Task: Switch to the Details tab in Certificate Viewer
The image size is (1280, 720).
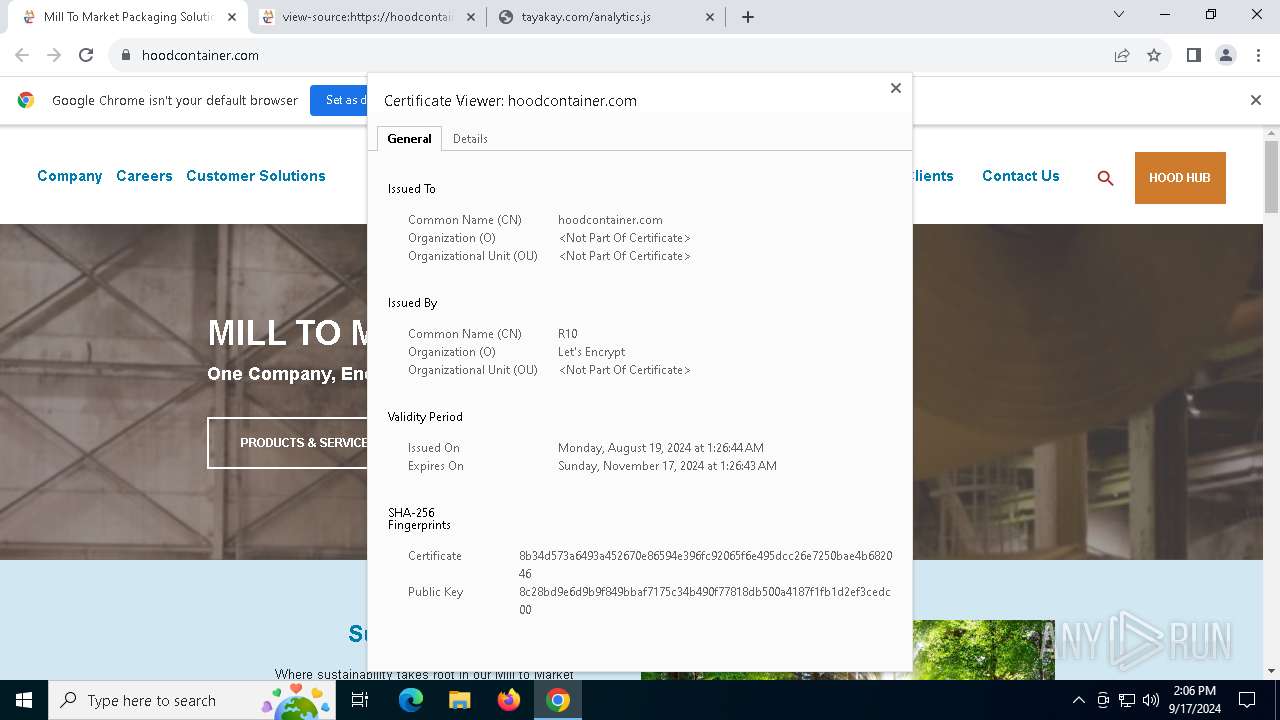Action: pos(470,139)
